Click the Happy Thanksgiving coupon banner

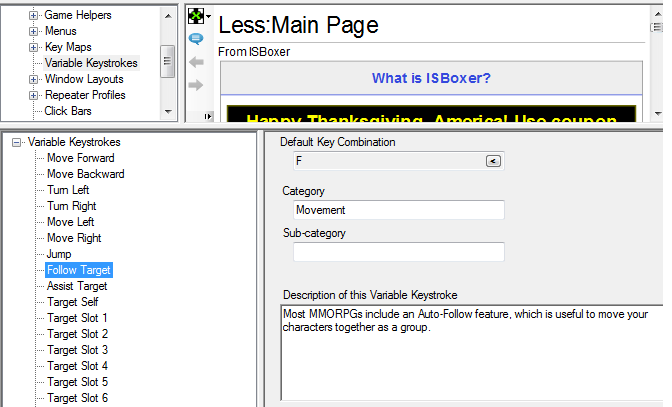[431, 115]
